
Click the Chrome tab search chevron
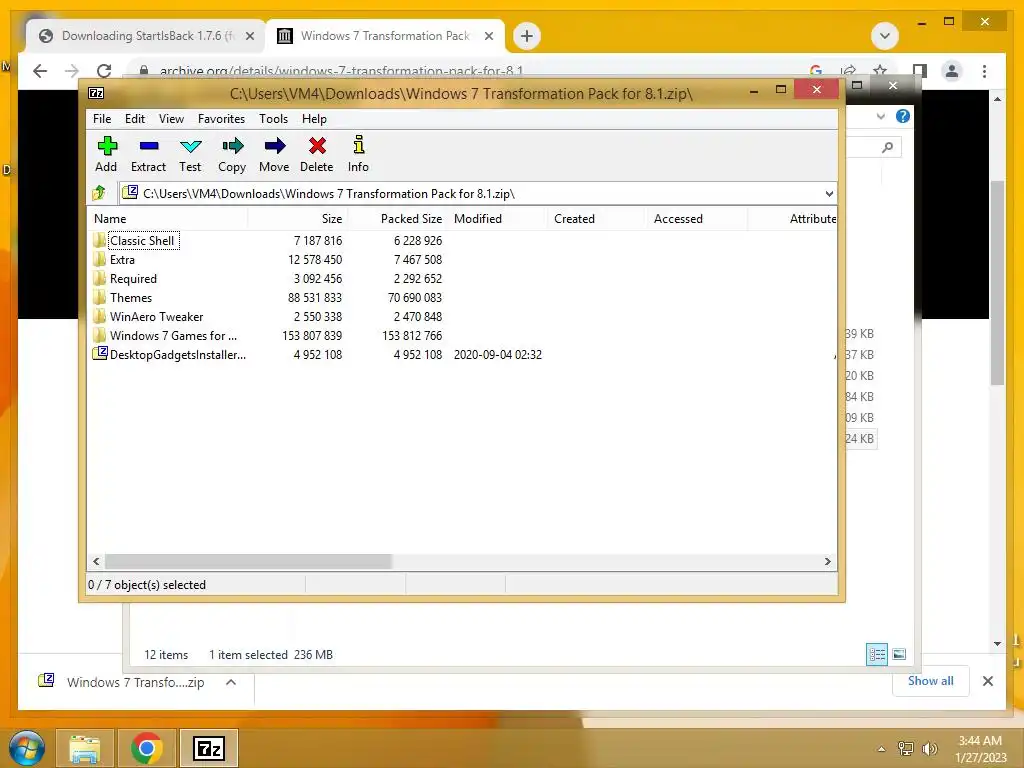885,36
